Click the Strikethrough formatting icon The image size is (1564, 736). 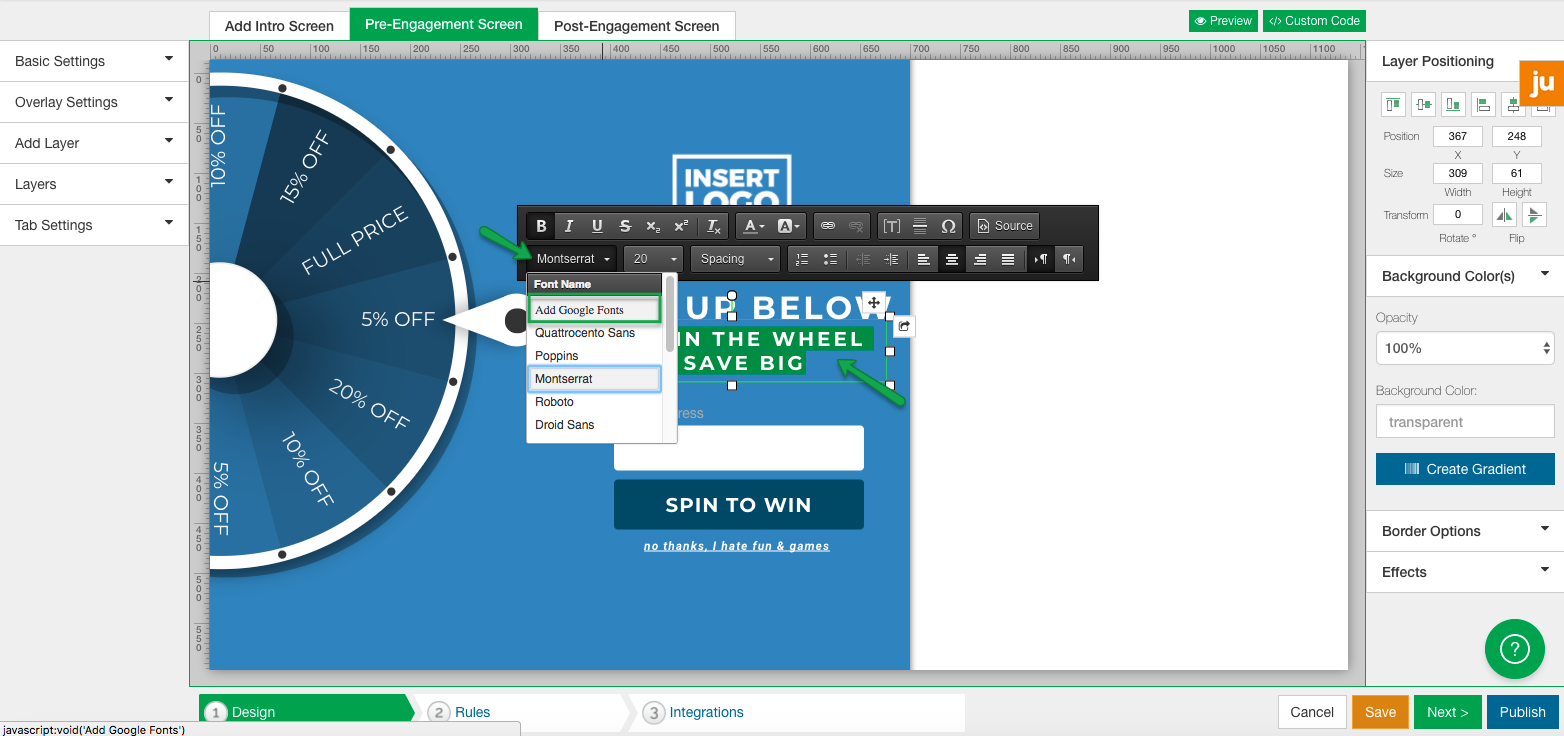(625, 226)
